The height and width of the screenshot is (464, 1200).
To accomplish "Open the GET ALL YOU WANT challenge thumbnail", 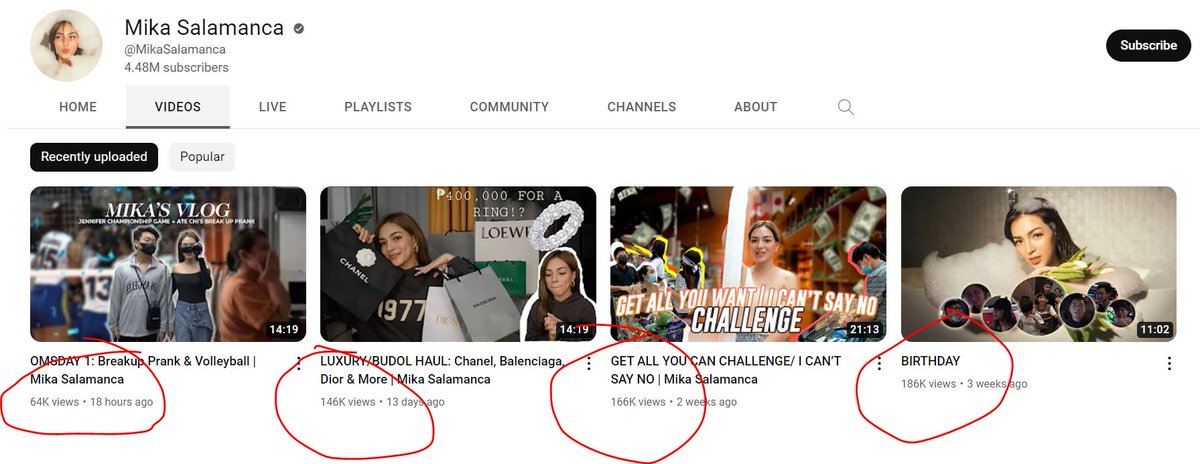I will 748,264.
